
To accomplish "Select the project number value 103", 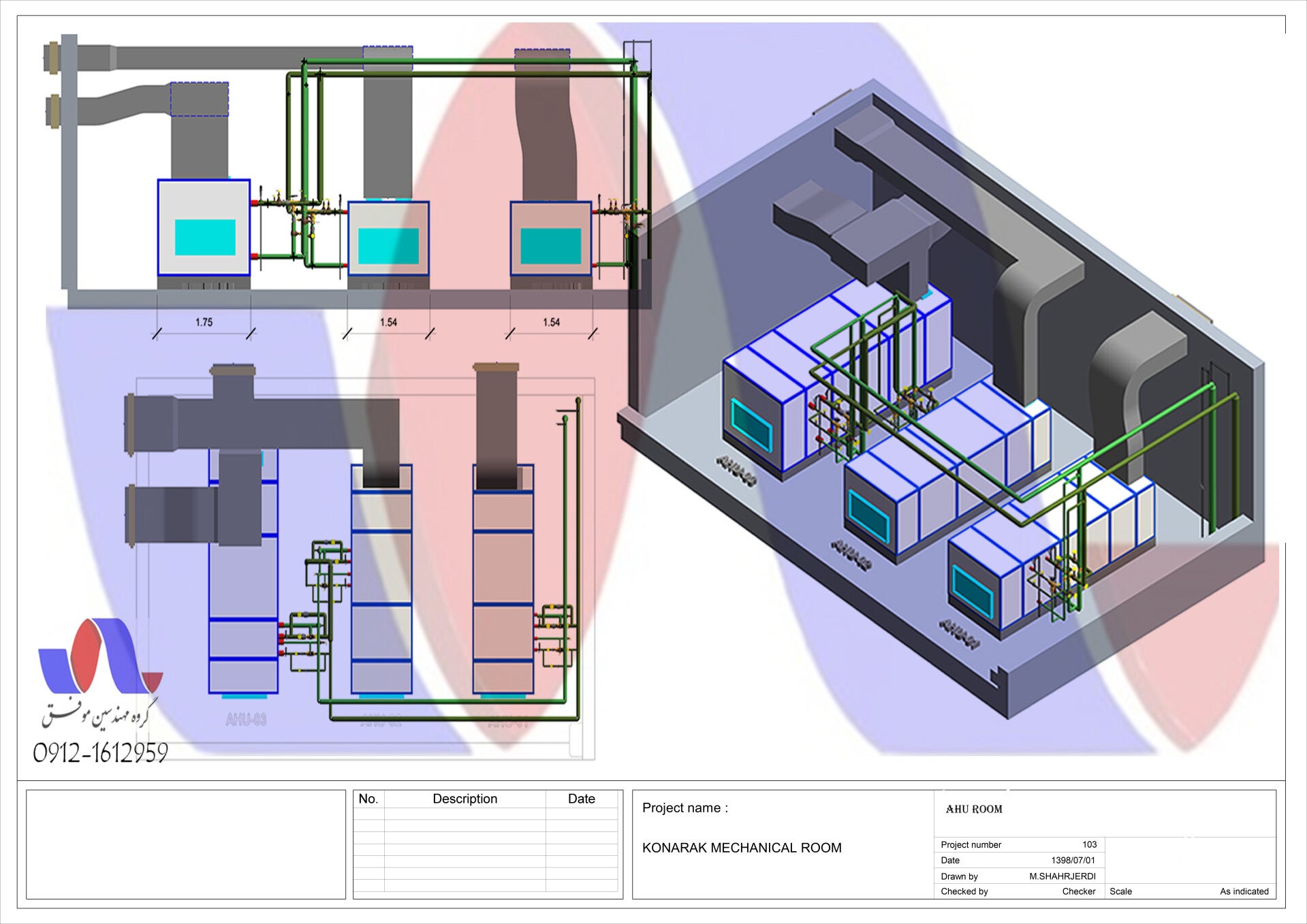I will 1089,845.
